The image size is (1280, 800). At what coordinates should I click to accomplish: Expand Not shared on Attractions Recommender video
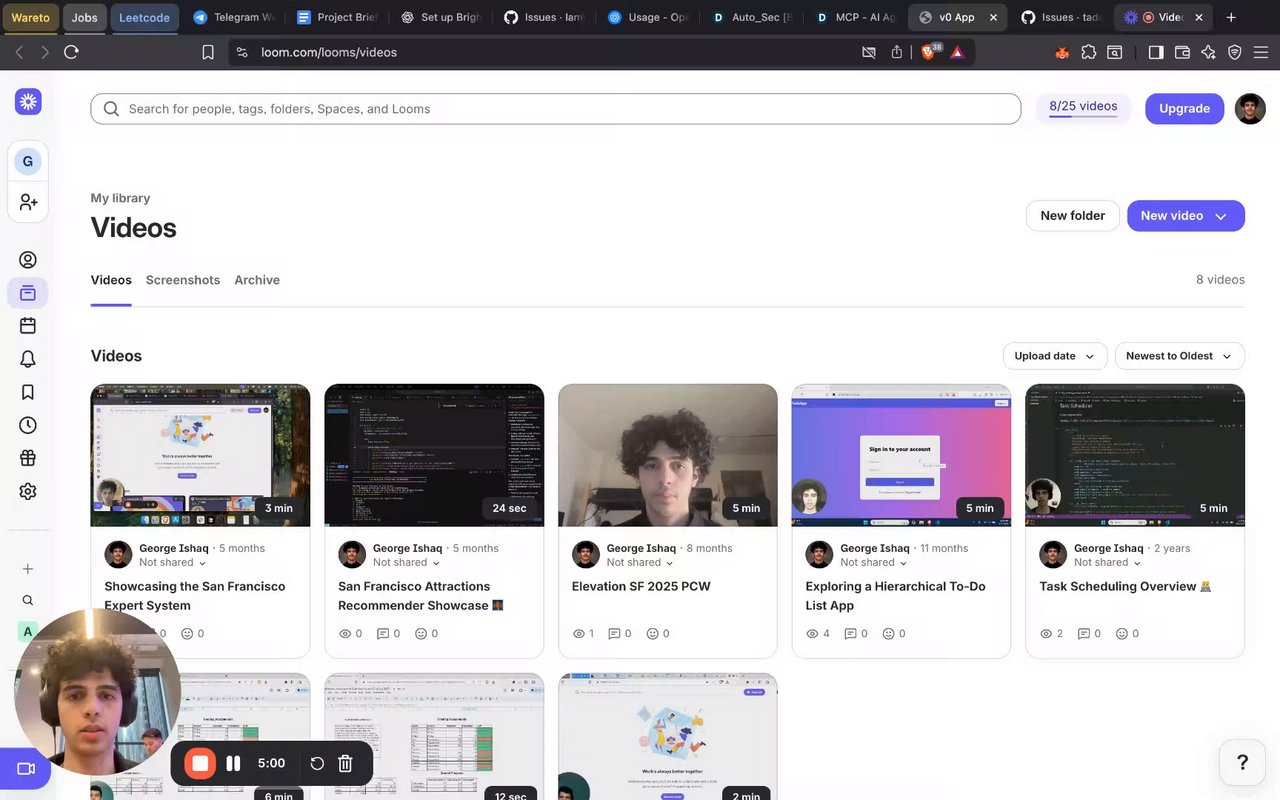pyautogui.click(x=406, y=563)
